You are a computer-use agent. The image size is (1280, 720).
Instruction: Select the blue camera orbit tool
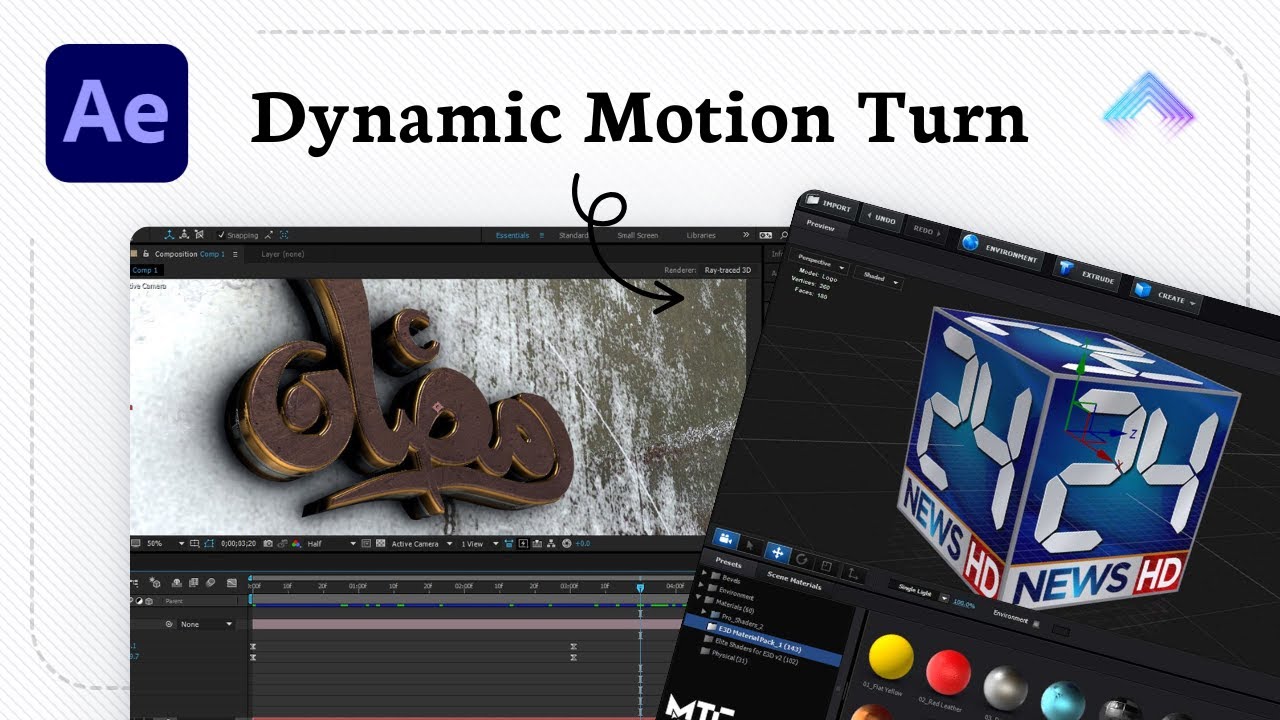(x=725, y=540)
